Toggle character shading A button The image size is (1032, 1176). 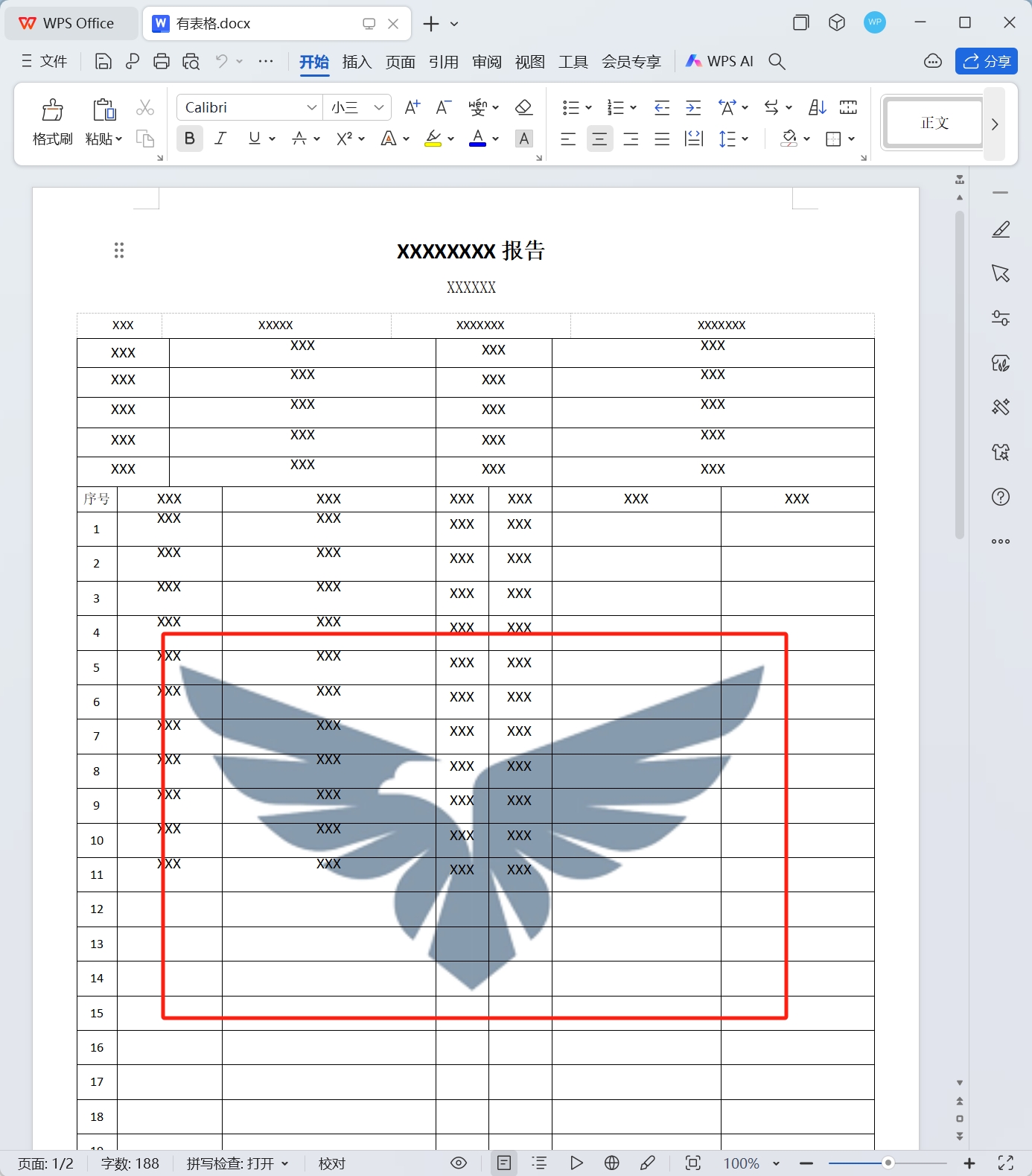coord(524,139)
